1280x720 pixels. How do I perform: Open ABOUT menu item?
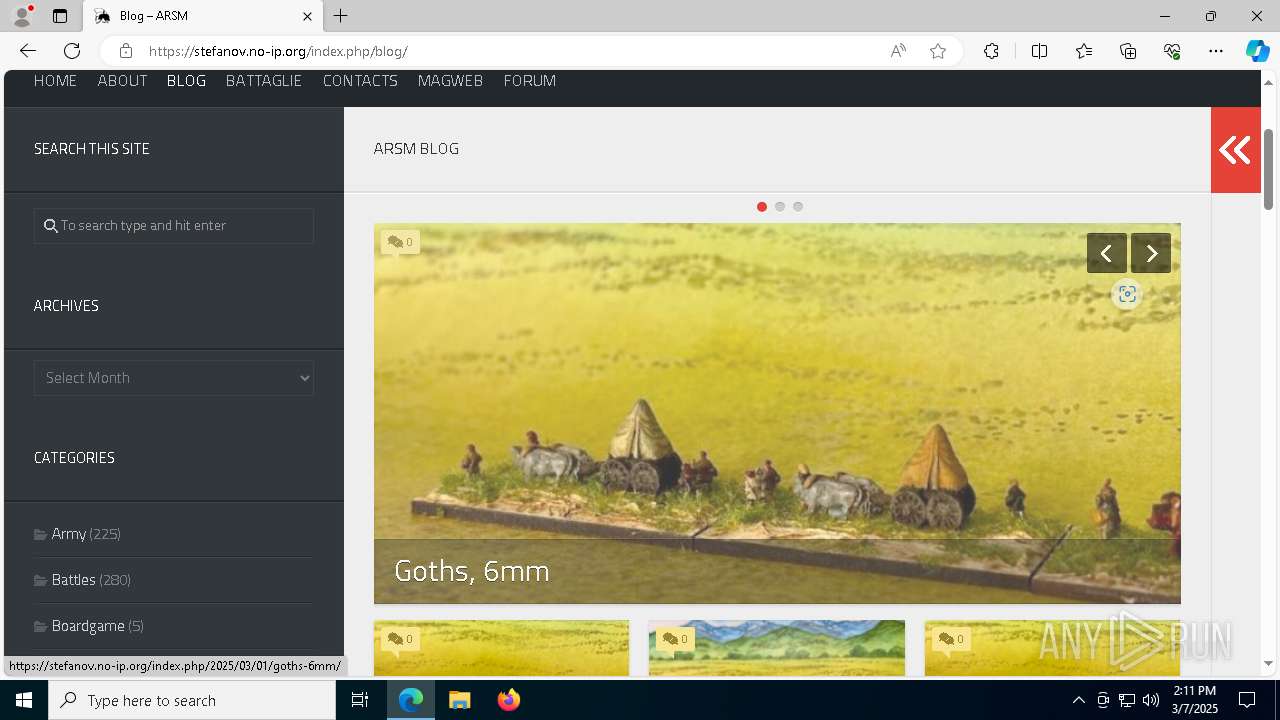122,81
